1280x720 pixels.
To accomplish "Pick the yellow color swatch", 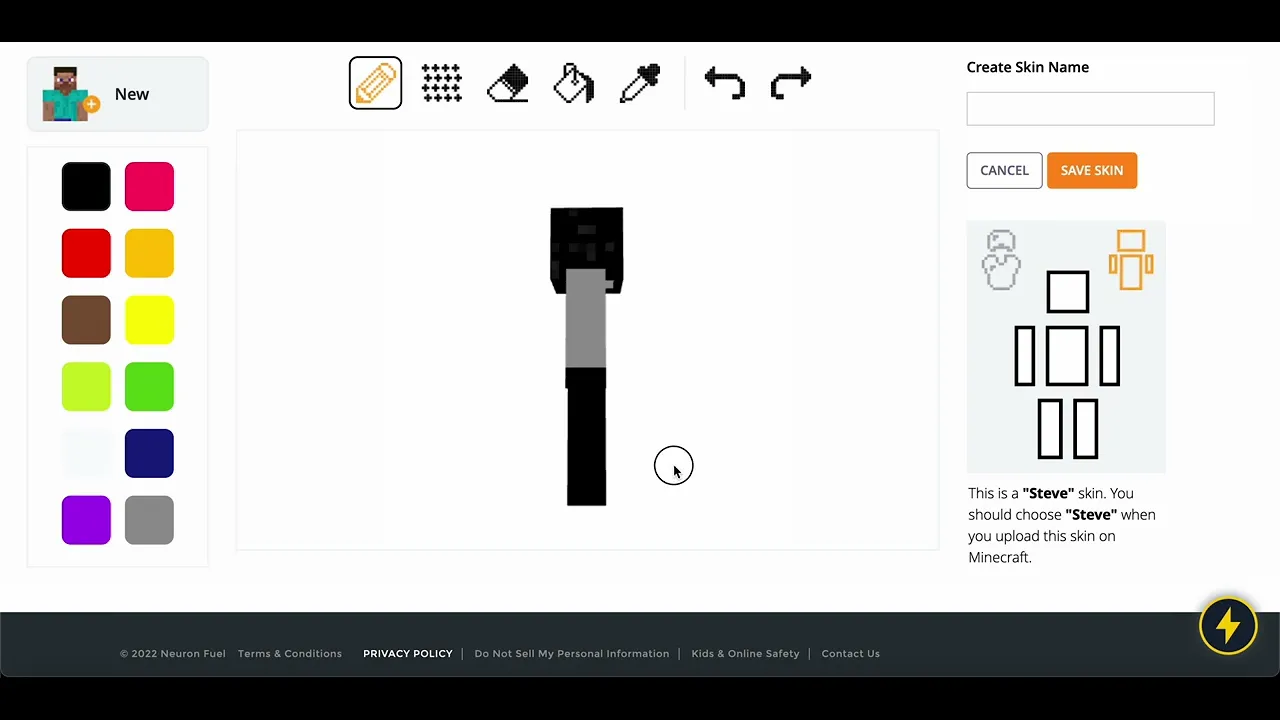I will [149, 320].
